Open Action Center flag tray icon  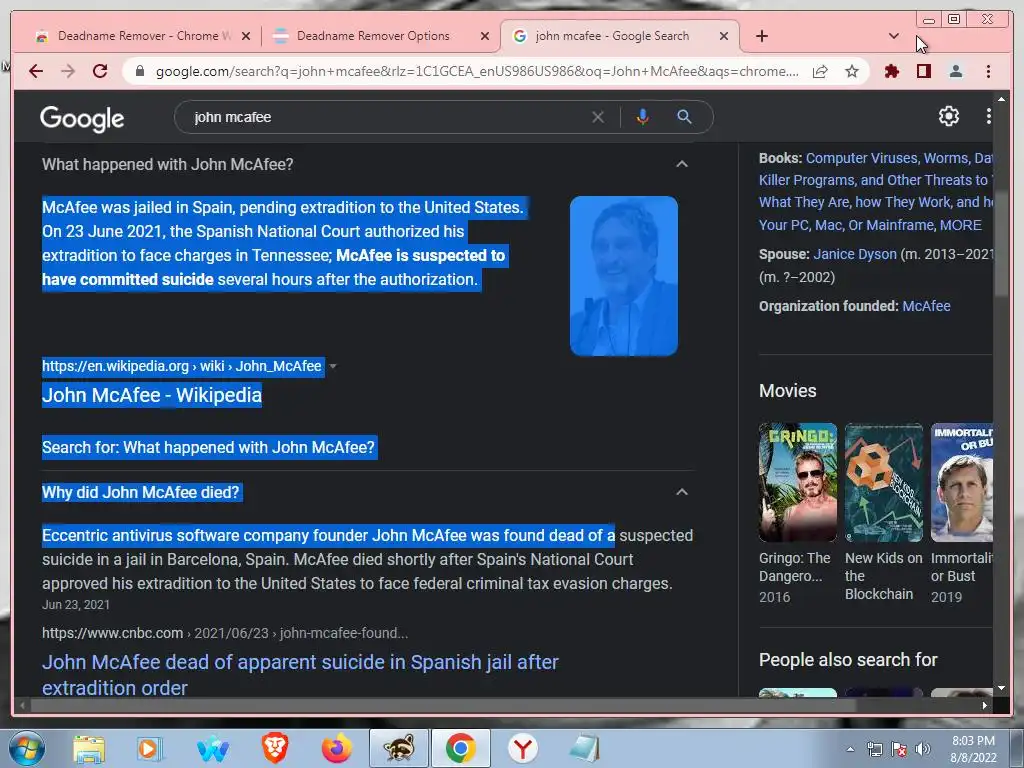click(899, 749)
